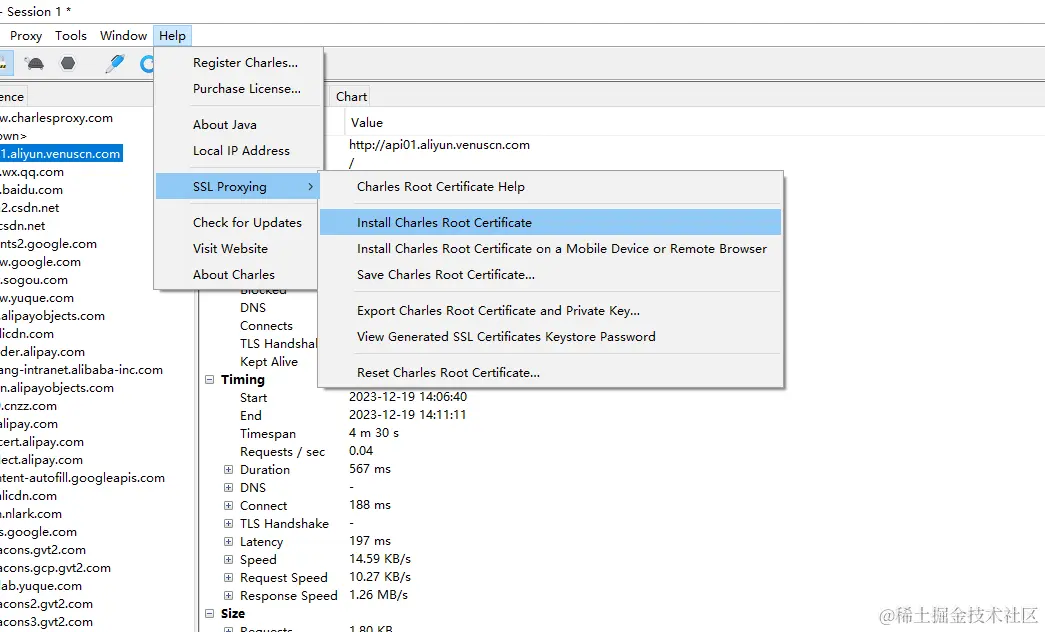Image resolution: width=1045 pixels, height=632 pixels.
Task: View Generated SSL Certificates Keystore Password
Action: coord(550,337)
